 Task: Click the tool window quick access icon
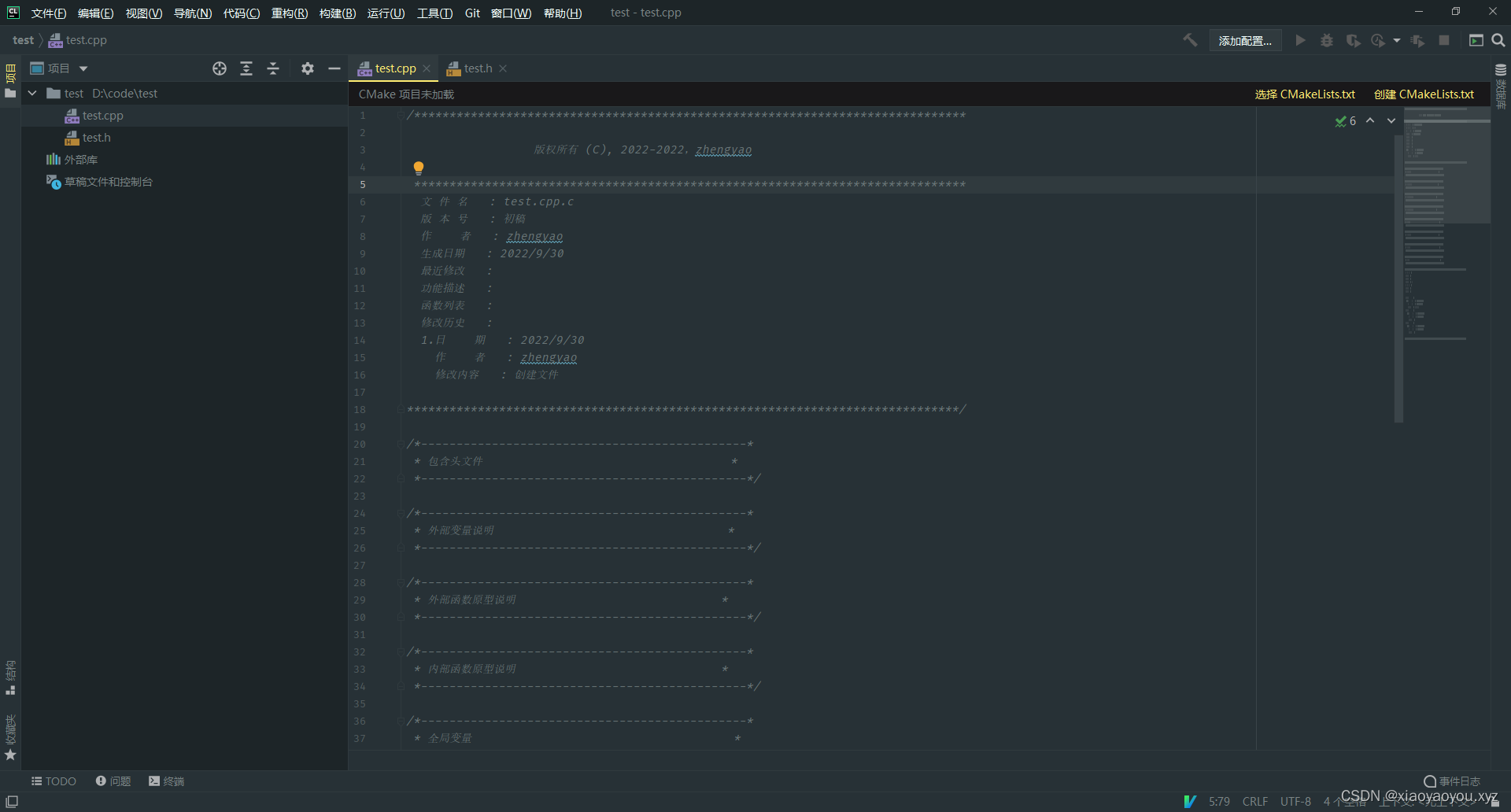coord(12,802)
